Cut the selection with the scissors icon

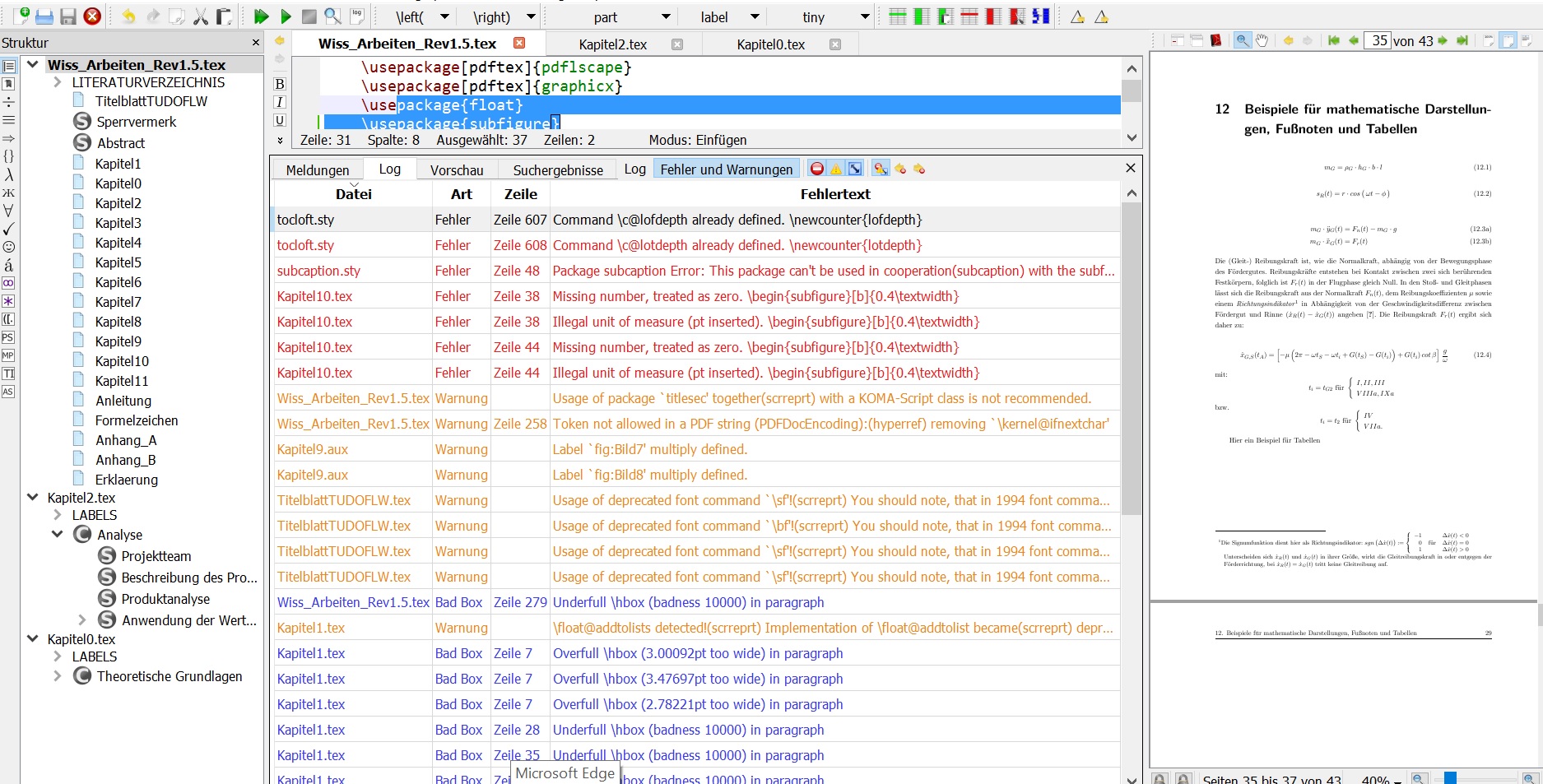click(200, 16)
